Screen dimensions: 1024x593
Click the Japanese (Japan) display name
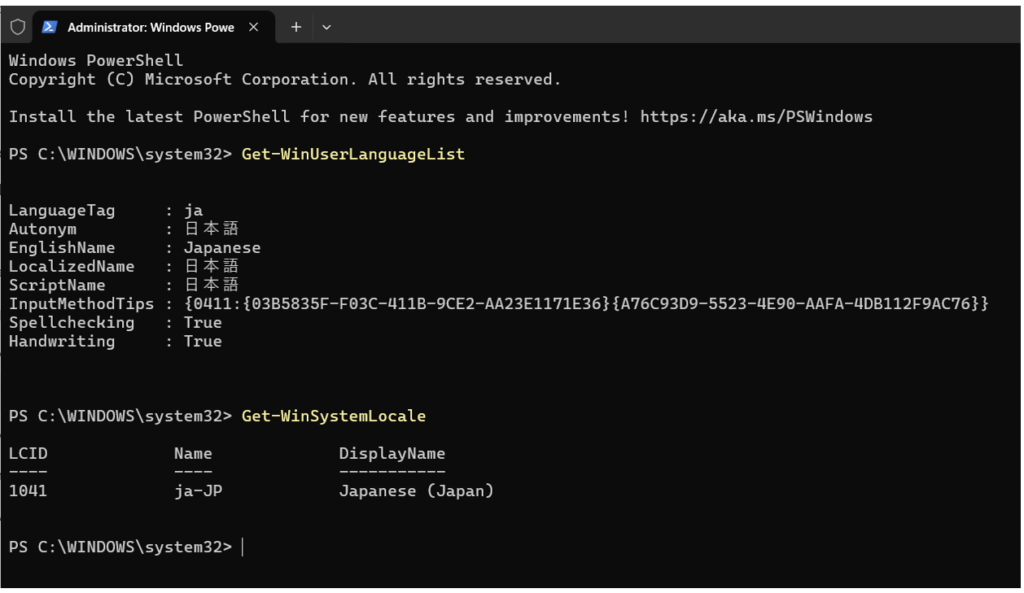[416, 491]
